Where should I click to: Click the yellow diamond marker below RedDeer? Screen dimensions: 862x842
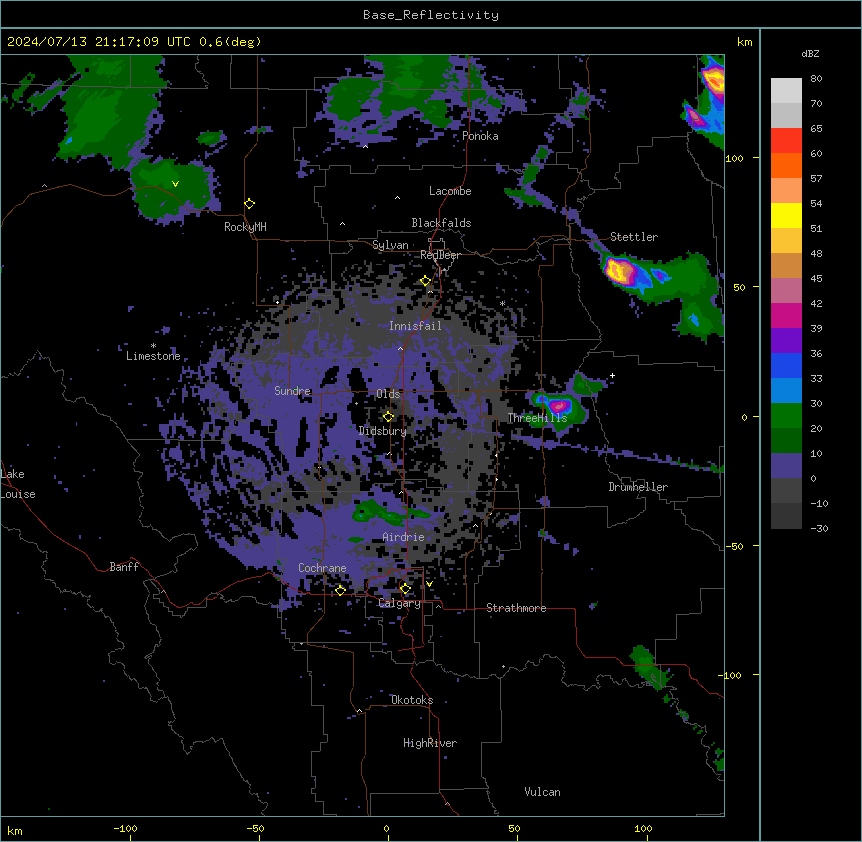coord(426,281)
